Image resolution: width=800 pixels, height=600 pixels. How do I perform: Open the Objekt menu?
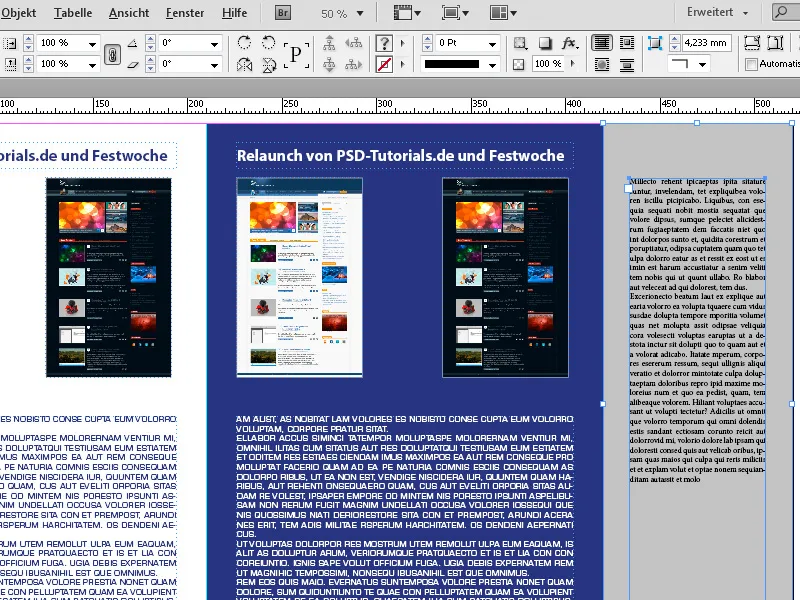(18, 13)
